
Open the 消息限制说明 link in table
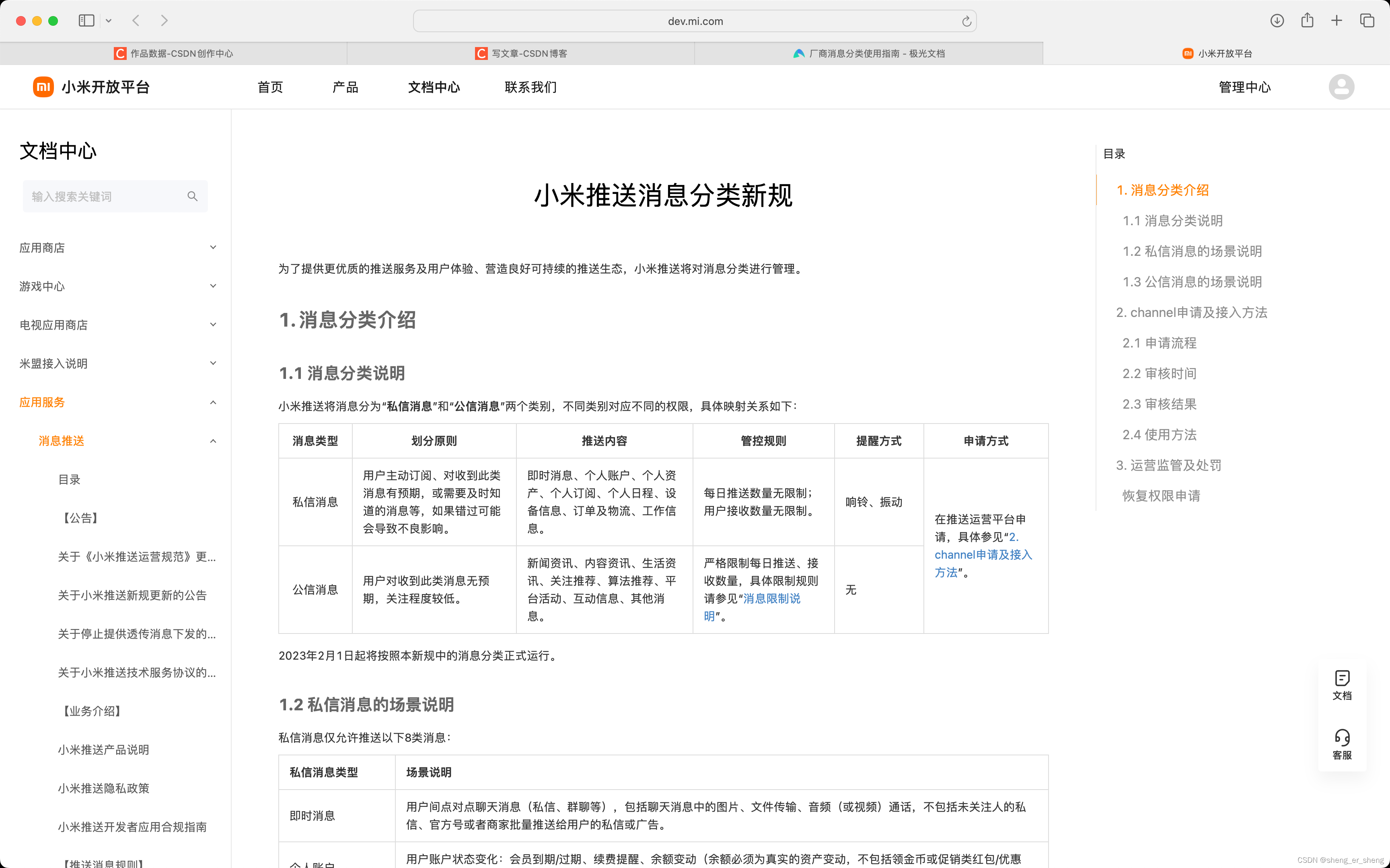tap(771, 599)
